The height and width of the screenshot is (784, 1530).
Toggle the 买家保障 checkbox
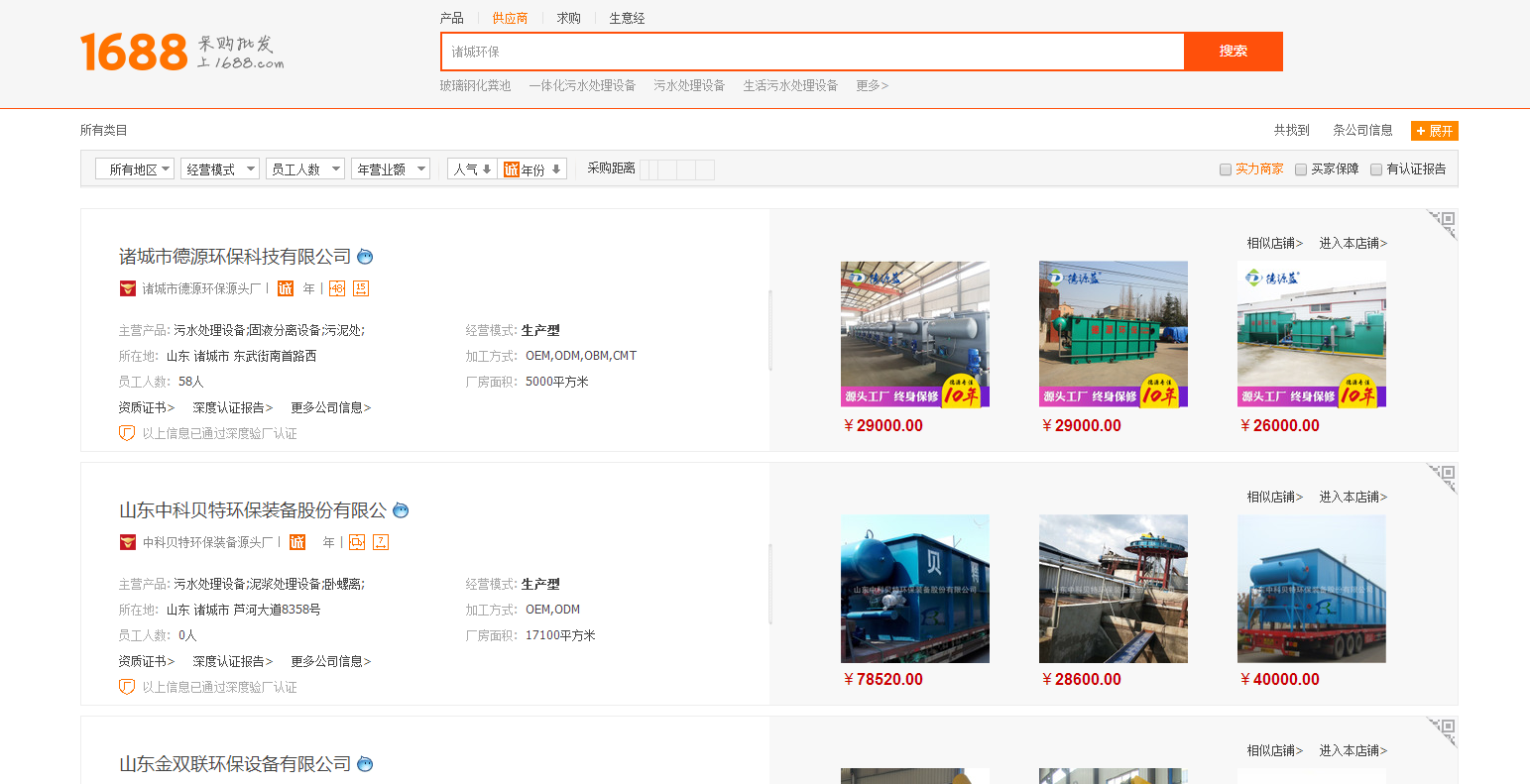click(1301, 169)
